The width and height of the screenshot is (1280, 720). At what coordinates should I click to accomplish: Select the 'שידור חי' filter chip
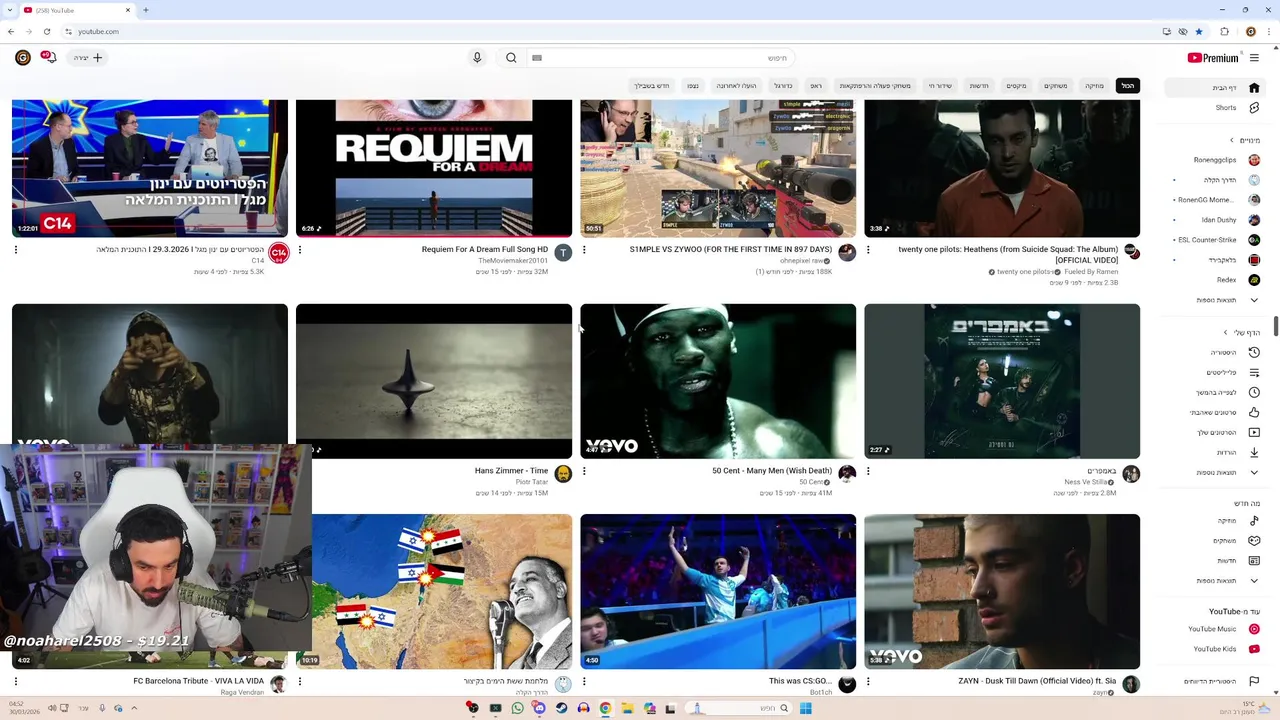940,86
